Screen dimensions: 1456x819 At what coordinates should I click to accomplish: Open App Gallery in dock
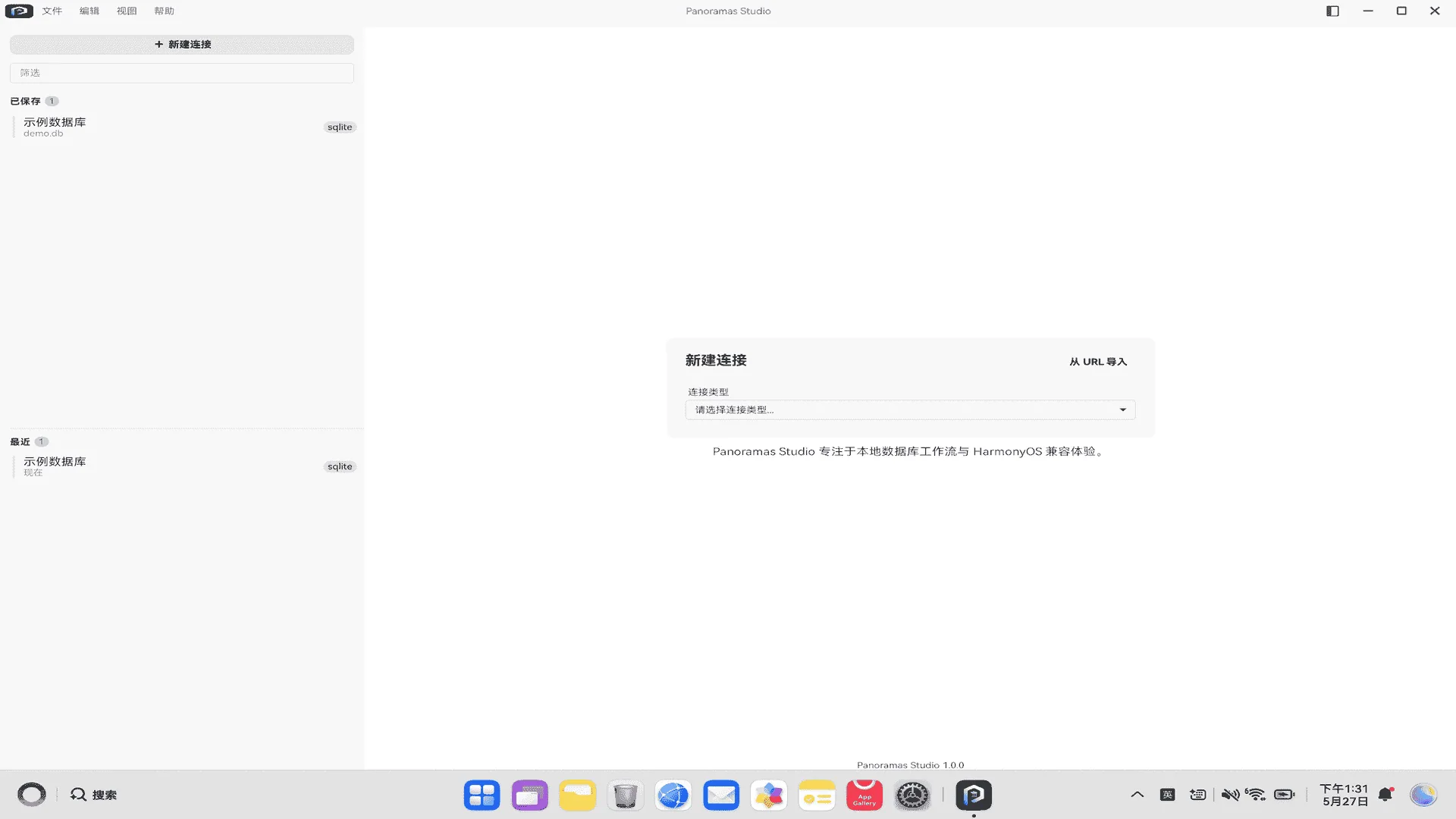coord(864,795)
